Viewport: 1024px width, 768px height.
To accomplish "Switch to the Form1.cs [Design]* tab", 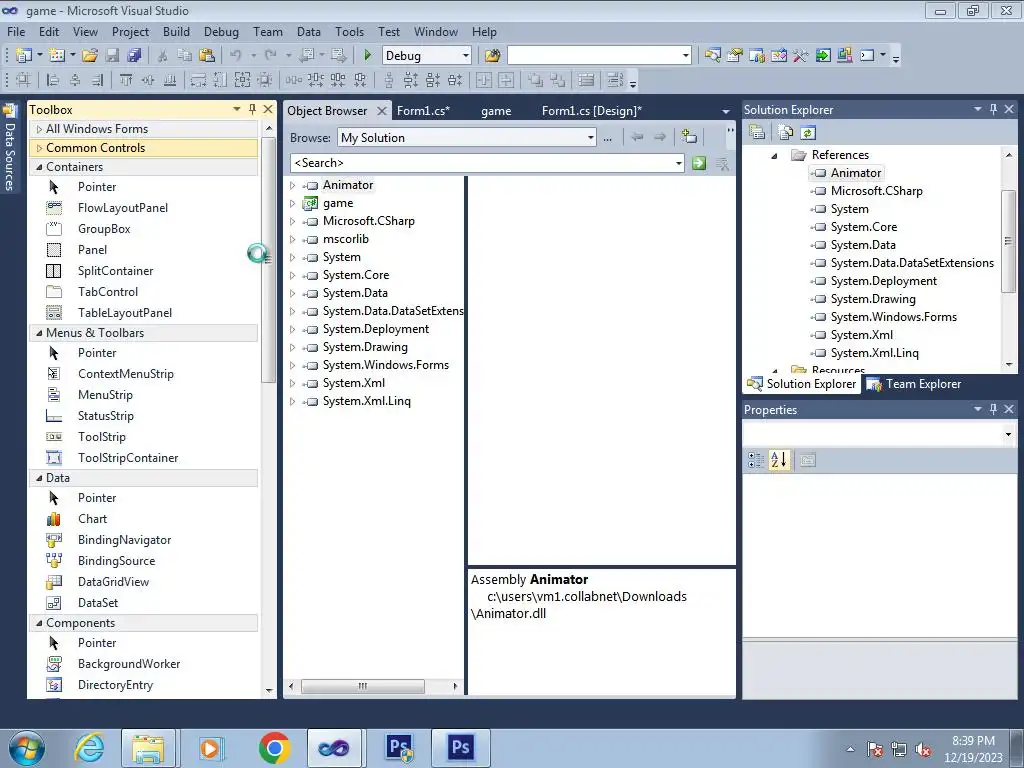I will [592, 111].
